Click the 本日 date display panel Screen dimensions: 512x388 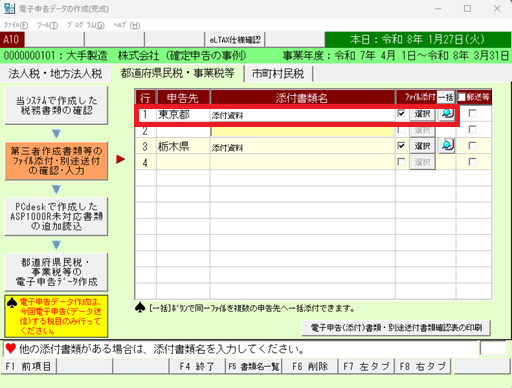coord(418,40)
